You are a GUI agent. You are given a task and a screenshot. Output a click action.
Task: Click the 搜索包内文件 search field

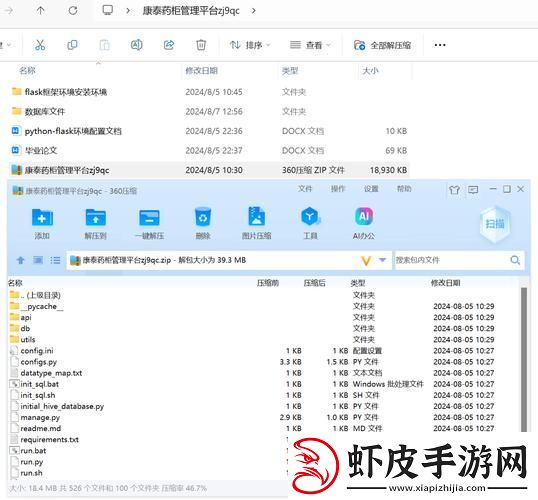452,260
